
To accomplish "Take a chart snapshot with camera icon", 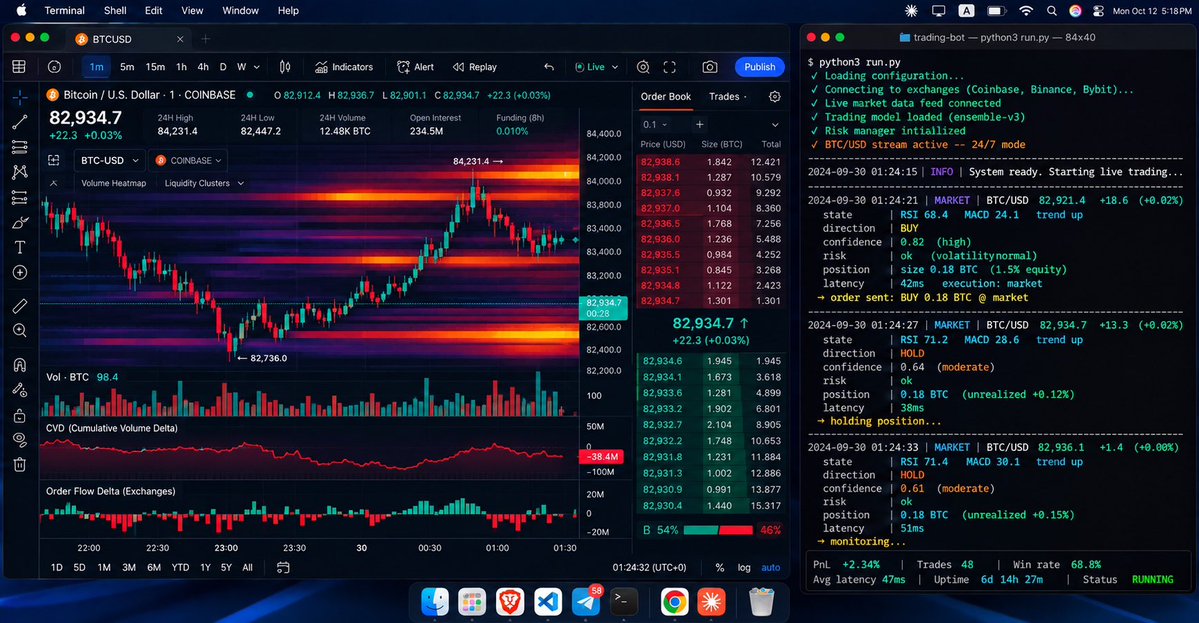I will [710, 67].
